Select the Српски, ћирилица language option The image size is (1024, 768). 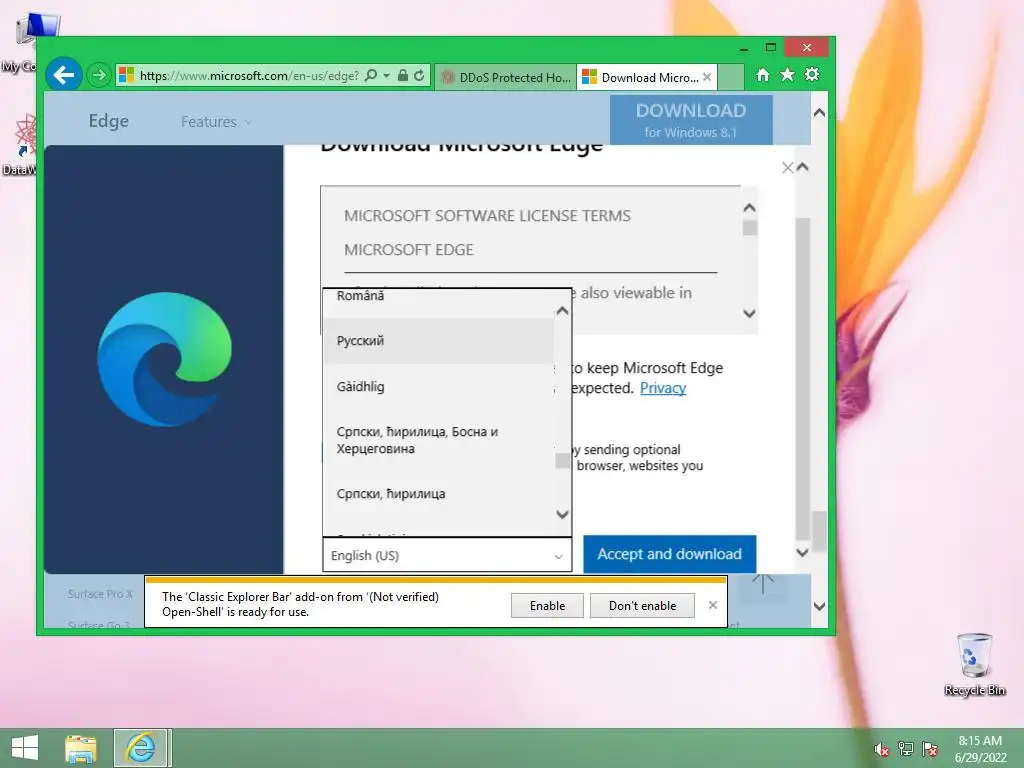click(438, 494)
